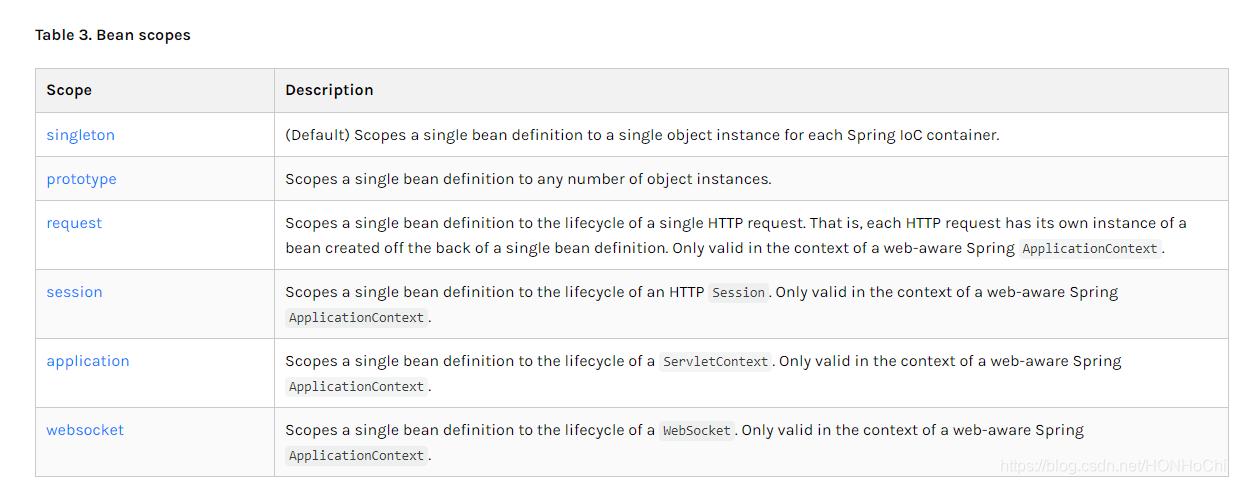The width and height of the screenshot is (1235, 484).
Task: Click ApplicationContext code in the websocket row
Action: (x=357, y=456)
